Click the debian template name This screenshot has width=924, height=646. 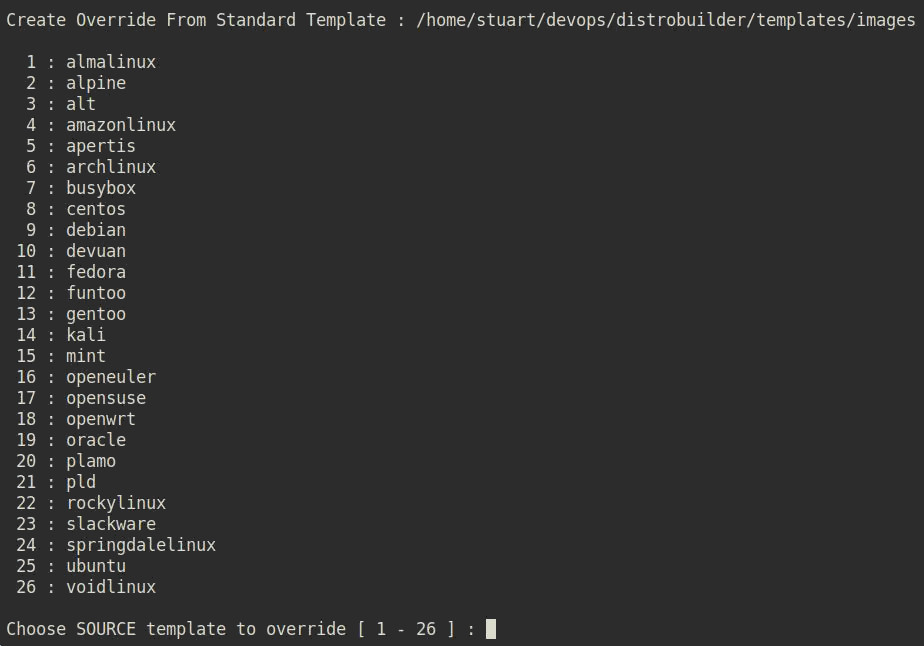point(96,230)
